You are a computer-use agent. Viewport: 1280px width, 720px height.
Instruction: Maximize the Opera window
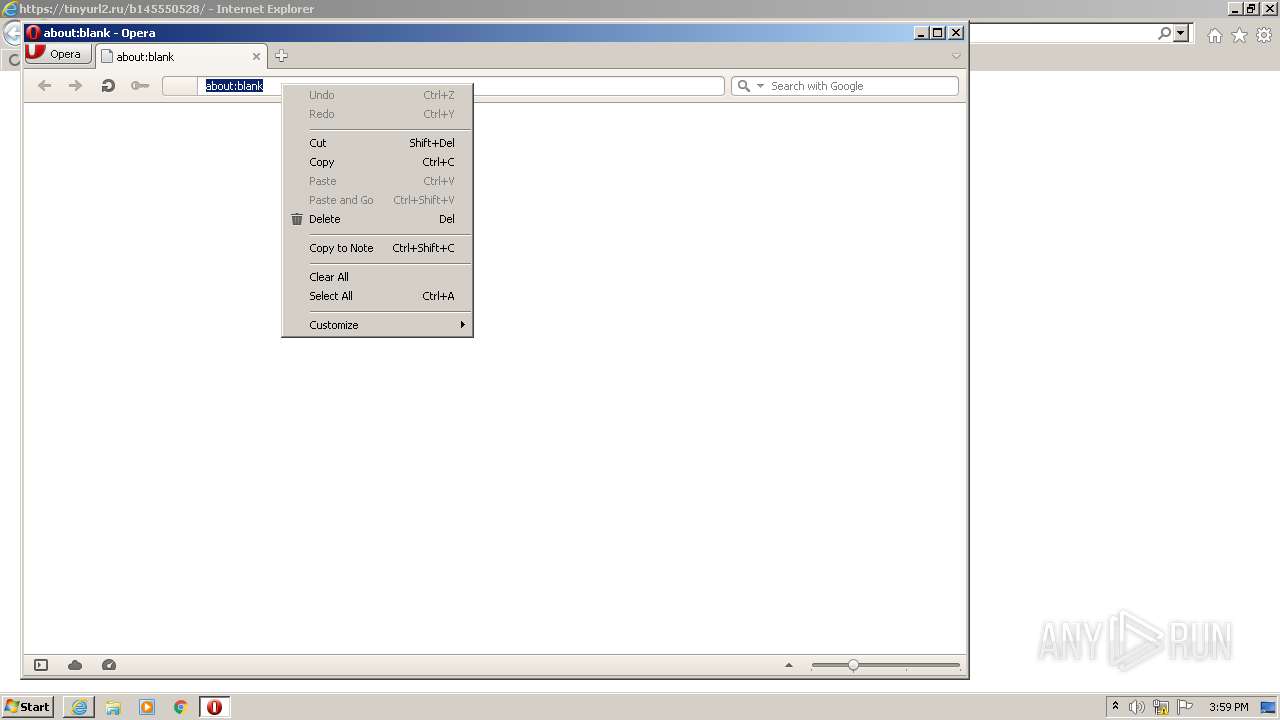(x=937, y=33)
